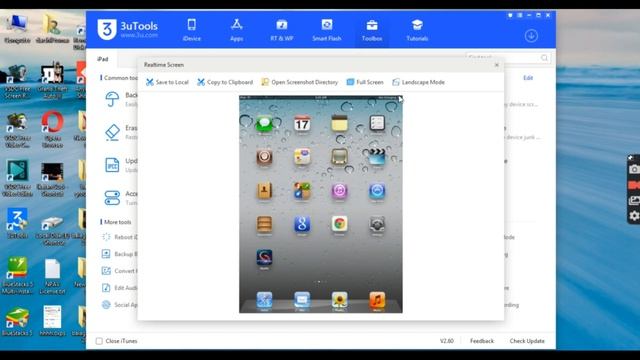
Task: Open the Apps section in 3uTools
Action: (236, 29)
